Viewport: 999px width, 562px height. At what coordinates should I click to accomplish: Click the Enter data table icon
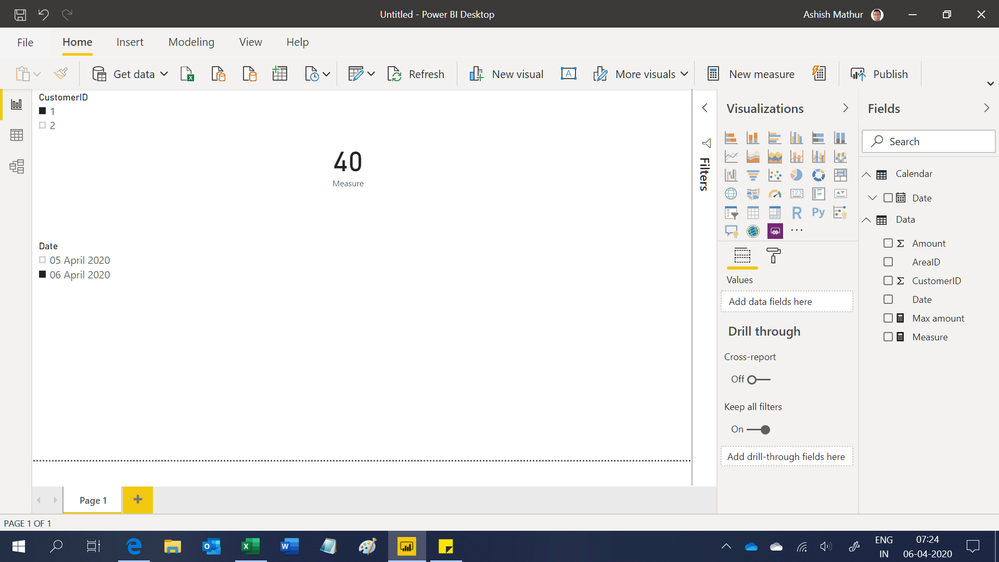[x=280, y=74]
